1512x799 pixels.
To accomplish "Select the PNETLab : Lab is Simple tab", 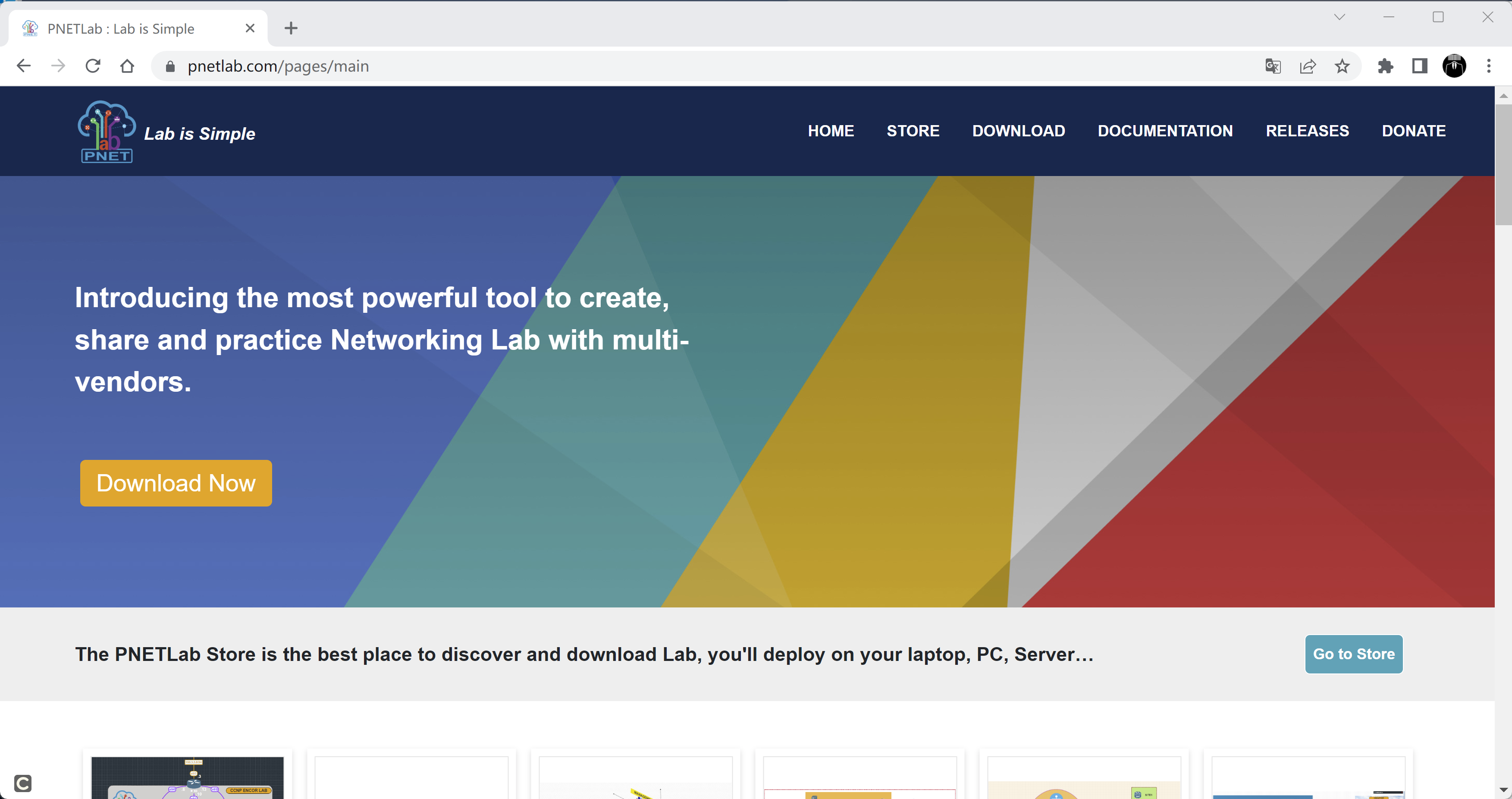I will (138, 28).
